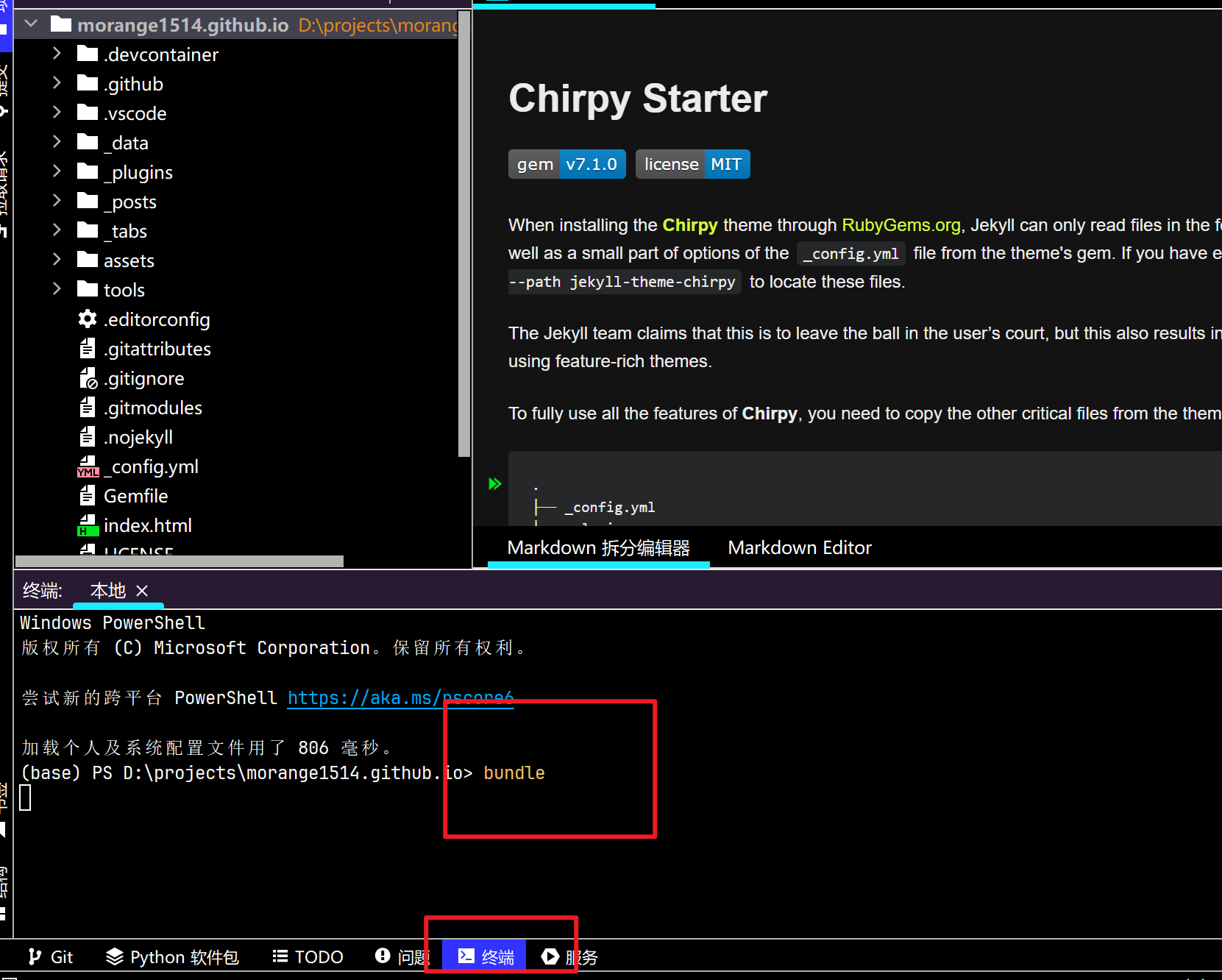Follow the Chirpy link in the preview
1222x980 pixels.
click(x=690, y=225)
